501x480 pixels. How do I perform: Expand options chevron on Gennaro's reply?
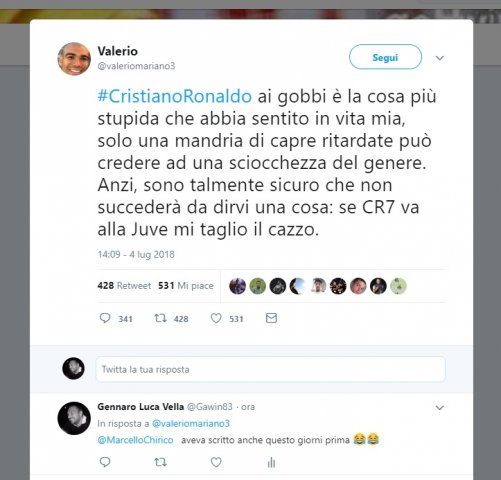click(x=440, y=408)
